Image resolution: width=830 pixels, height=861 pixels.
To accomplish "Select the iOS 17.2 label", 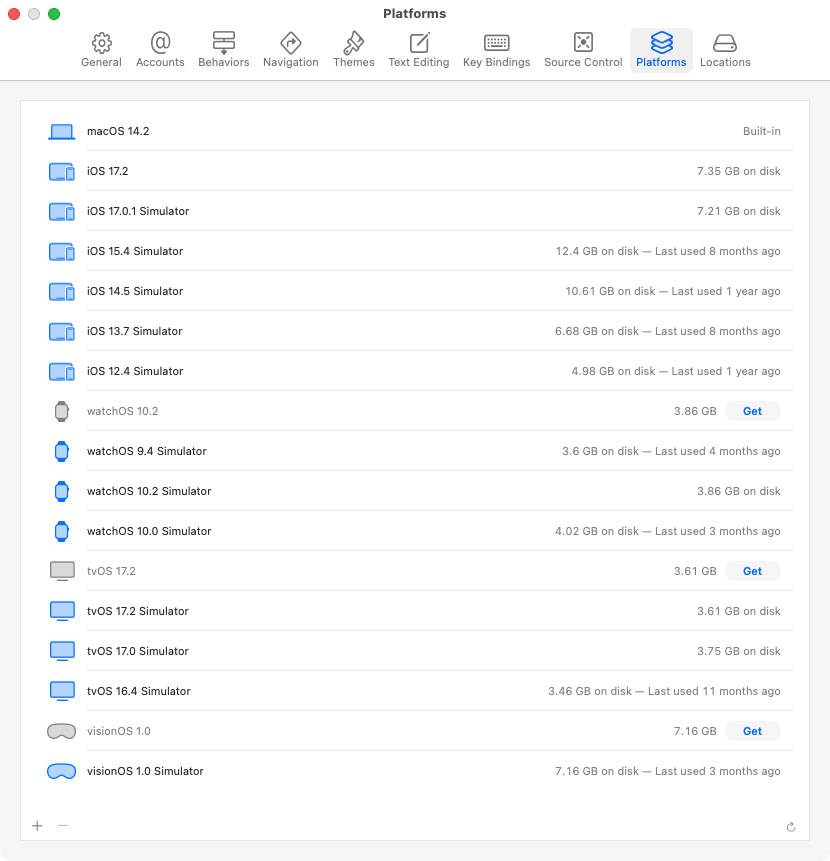I will point(108,171).
